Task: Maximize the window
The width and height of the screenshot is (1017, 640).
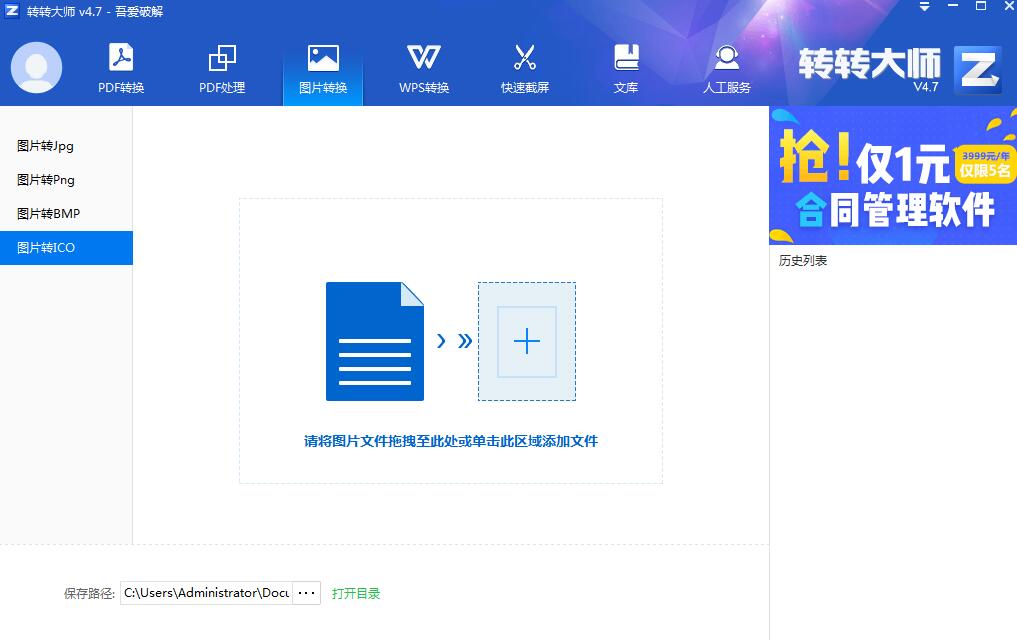Action: [981, 6]
